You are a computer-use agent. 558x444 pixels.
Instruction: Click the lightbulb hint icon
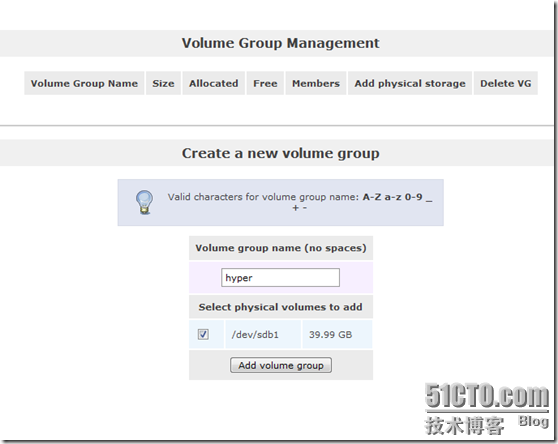(x=144, y=202)
